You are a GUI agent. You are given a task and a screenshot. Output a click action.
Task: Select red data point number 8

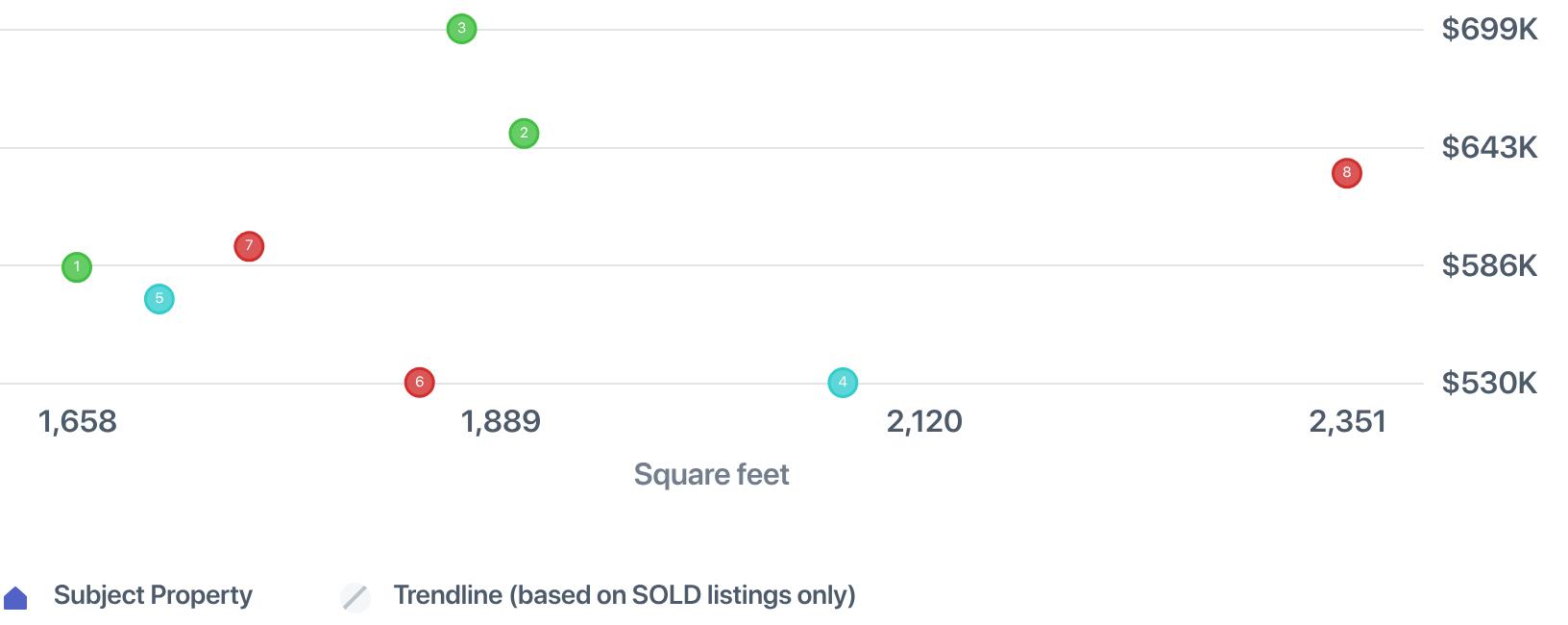1347,173
